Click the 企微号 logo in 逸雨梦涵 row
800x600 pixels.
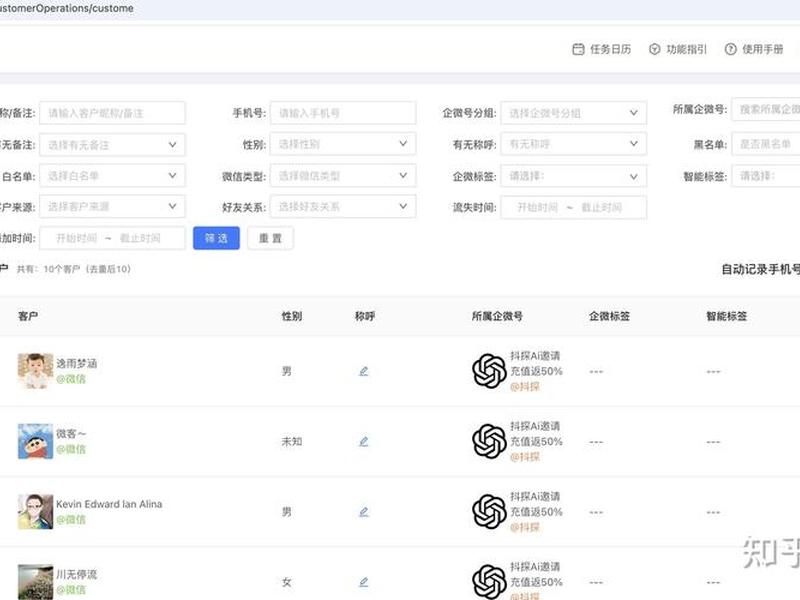coord(489,371)
